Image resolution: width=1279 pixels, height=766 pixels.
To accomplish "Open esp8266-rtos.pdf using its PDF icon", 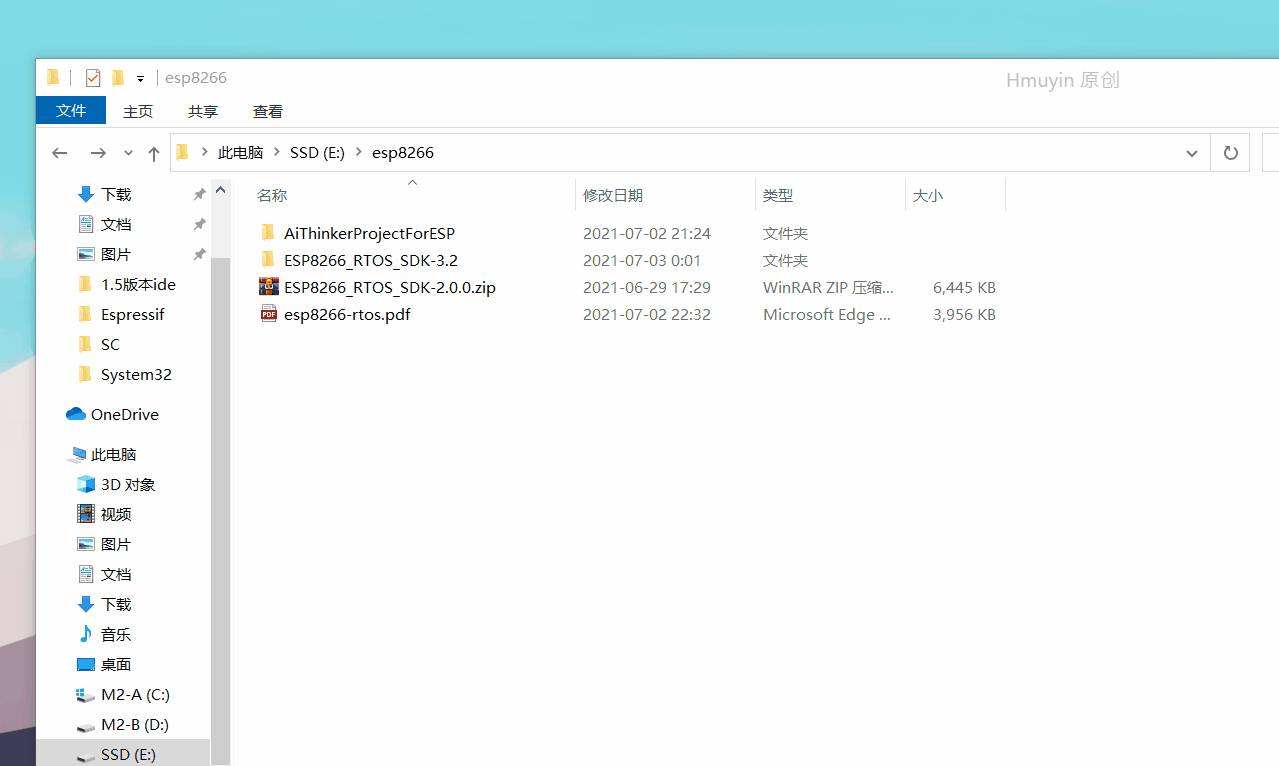I will click(x=269, y=314).
